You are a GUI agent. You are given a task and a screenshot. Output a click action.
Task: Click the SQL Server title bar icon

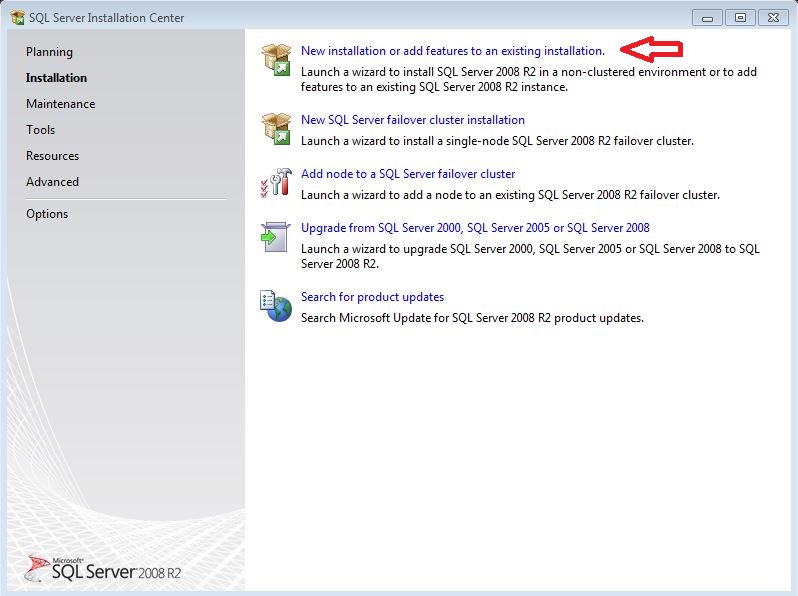pyautogui.click(x=17, y=18)
